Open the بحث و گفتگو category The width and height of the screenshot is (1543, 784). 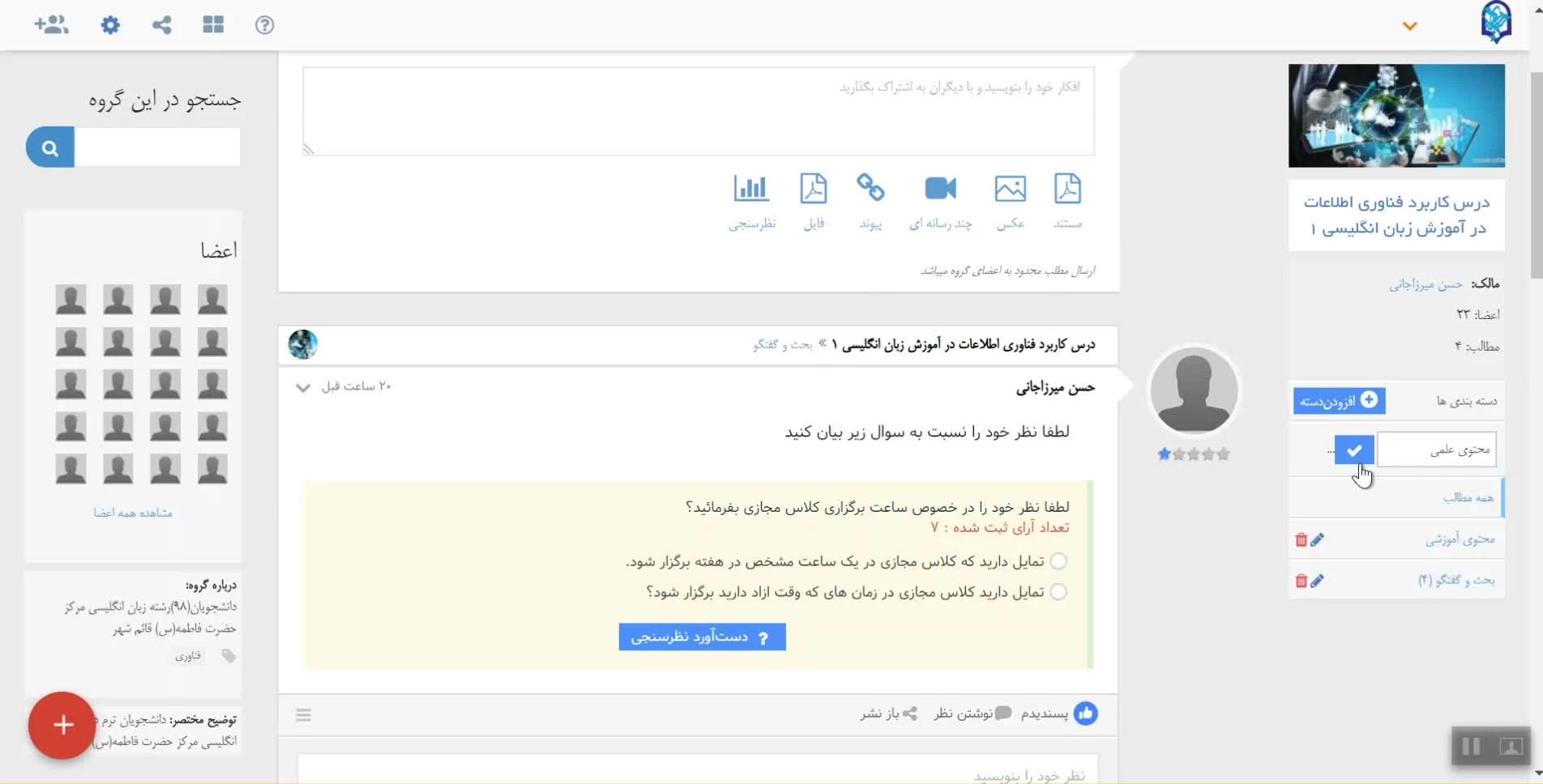point(1456,581)
